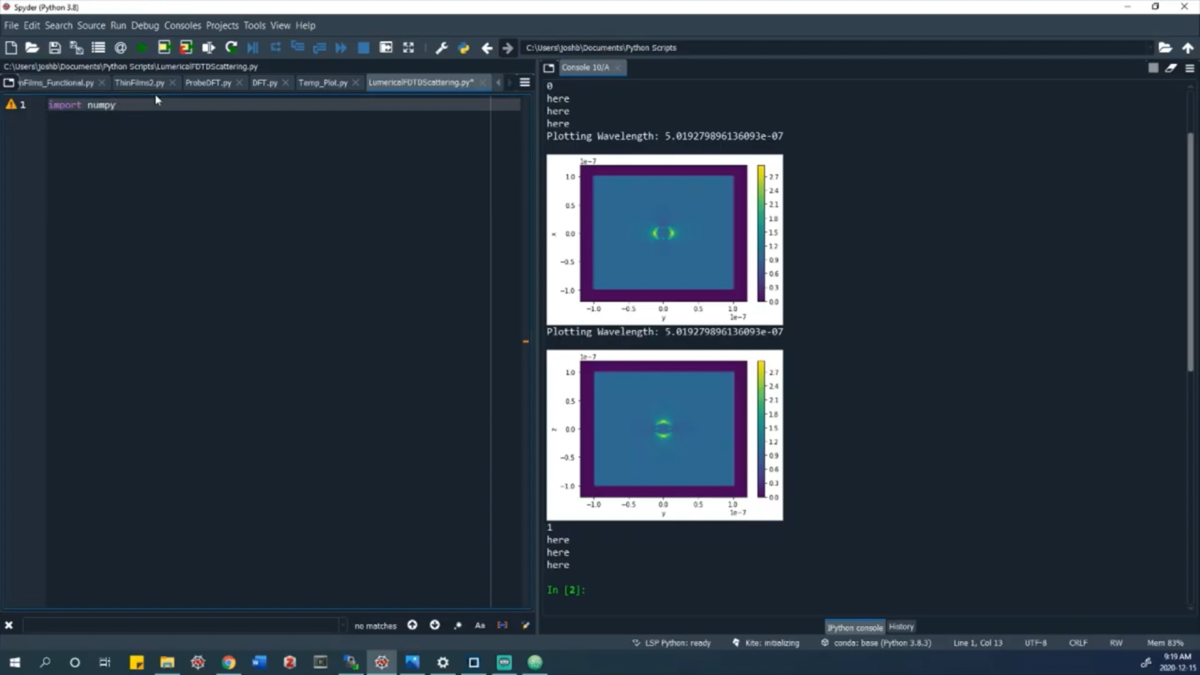Viewport: 1200px width, 675px height.
Task: Click the Kite: initializing status
Action: [766, 643]
